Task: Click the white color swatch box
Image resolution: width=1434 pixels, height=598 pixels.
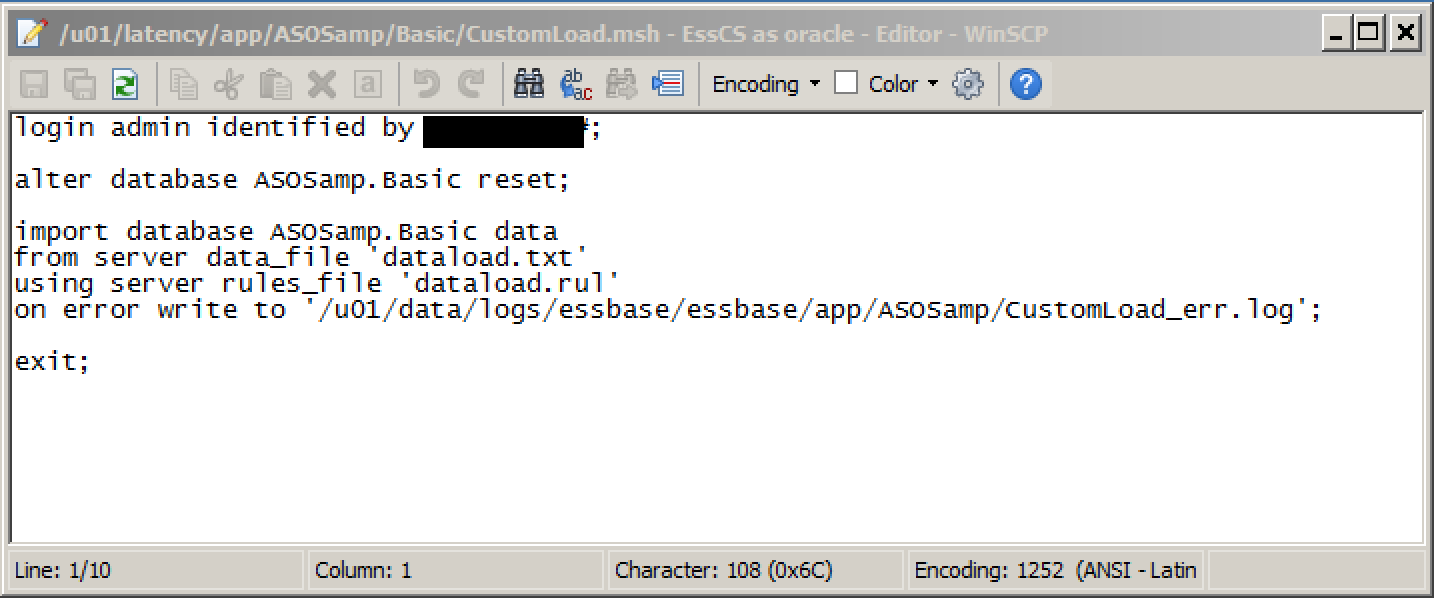Action: tap(846, 83)
